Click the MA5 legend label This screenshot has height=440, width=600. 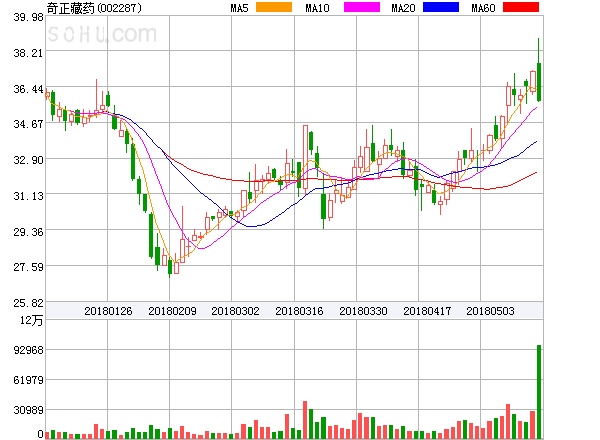click(x=240, y=8)
